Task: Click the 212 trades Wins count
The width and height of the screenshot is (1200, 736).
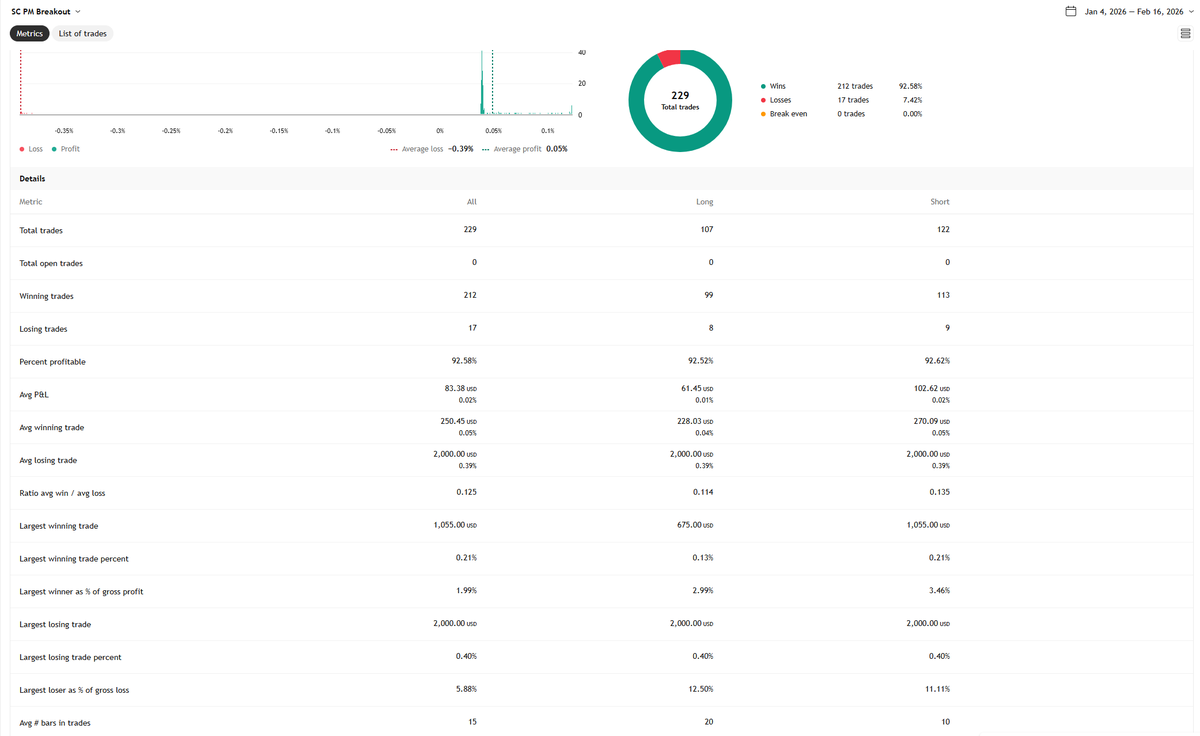Action: 855,86
